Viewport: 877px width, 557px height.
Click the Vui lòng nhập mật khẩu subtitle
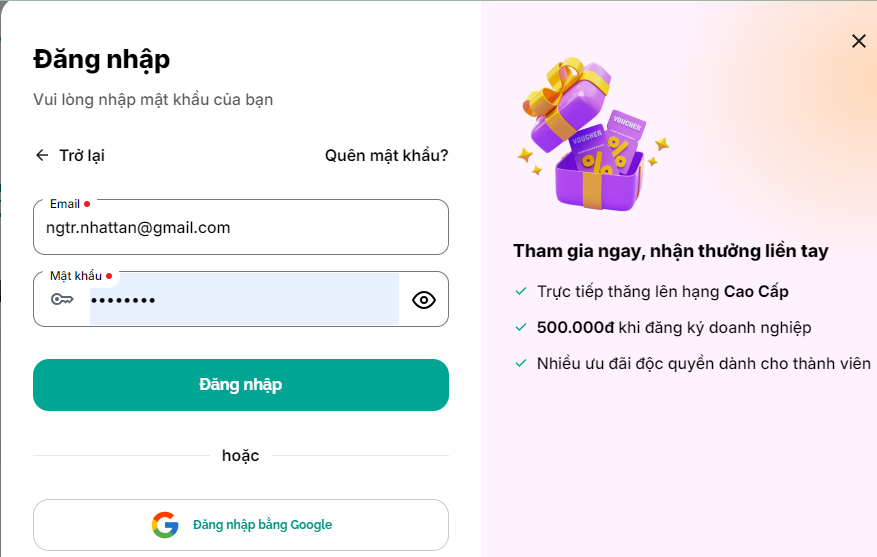tap(153, 100)
